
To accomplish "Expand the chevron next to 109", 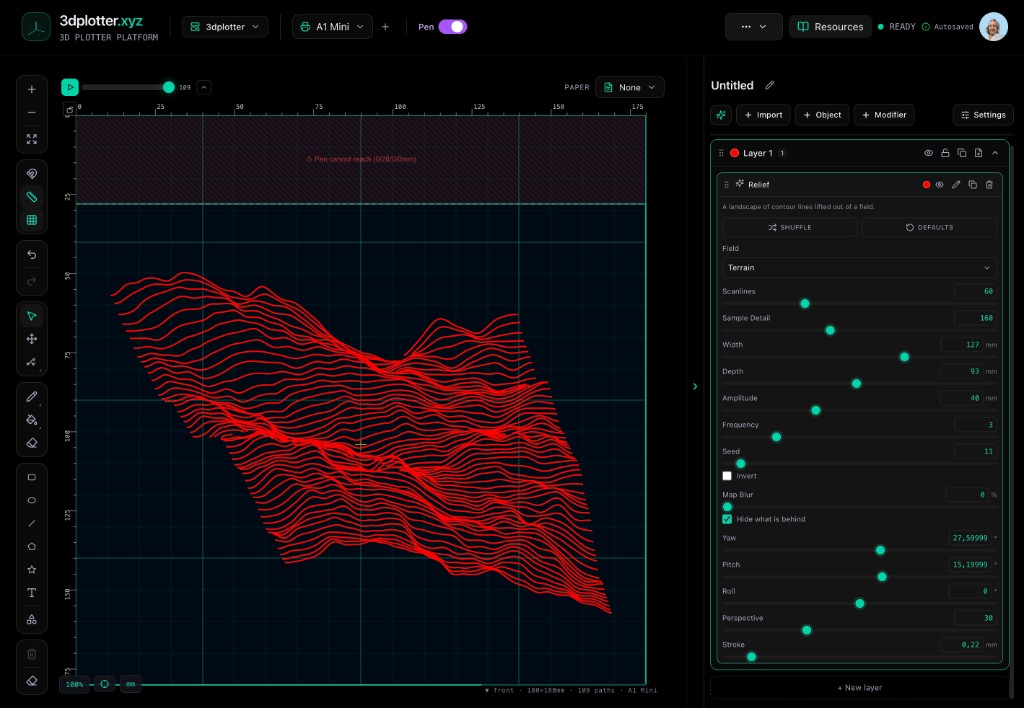I will point(204,88).
